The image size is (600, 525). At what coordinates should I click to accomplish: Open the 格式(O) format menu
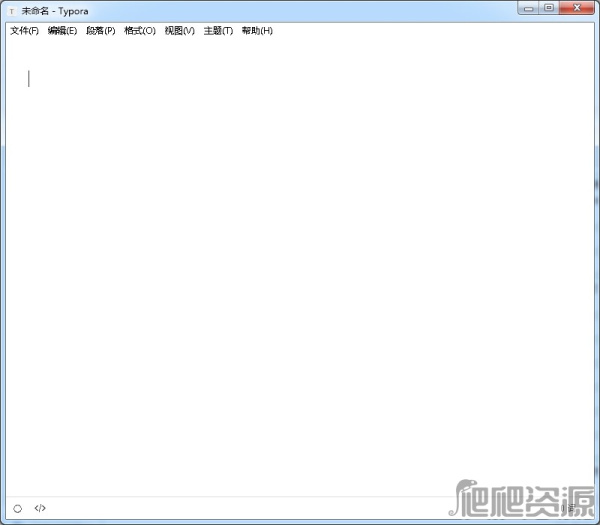coord(140,31)
